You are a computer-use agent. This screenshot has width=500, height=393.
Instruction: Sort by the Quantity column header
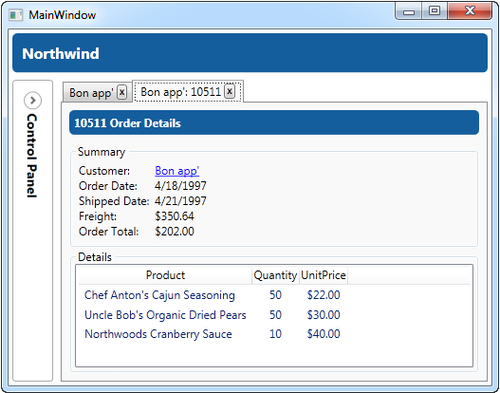tap(275, 275)
